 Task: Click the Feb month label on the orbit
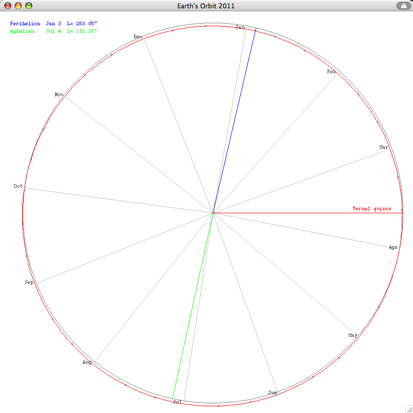point(331,72)
